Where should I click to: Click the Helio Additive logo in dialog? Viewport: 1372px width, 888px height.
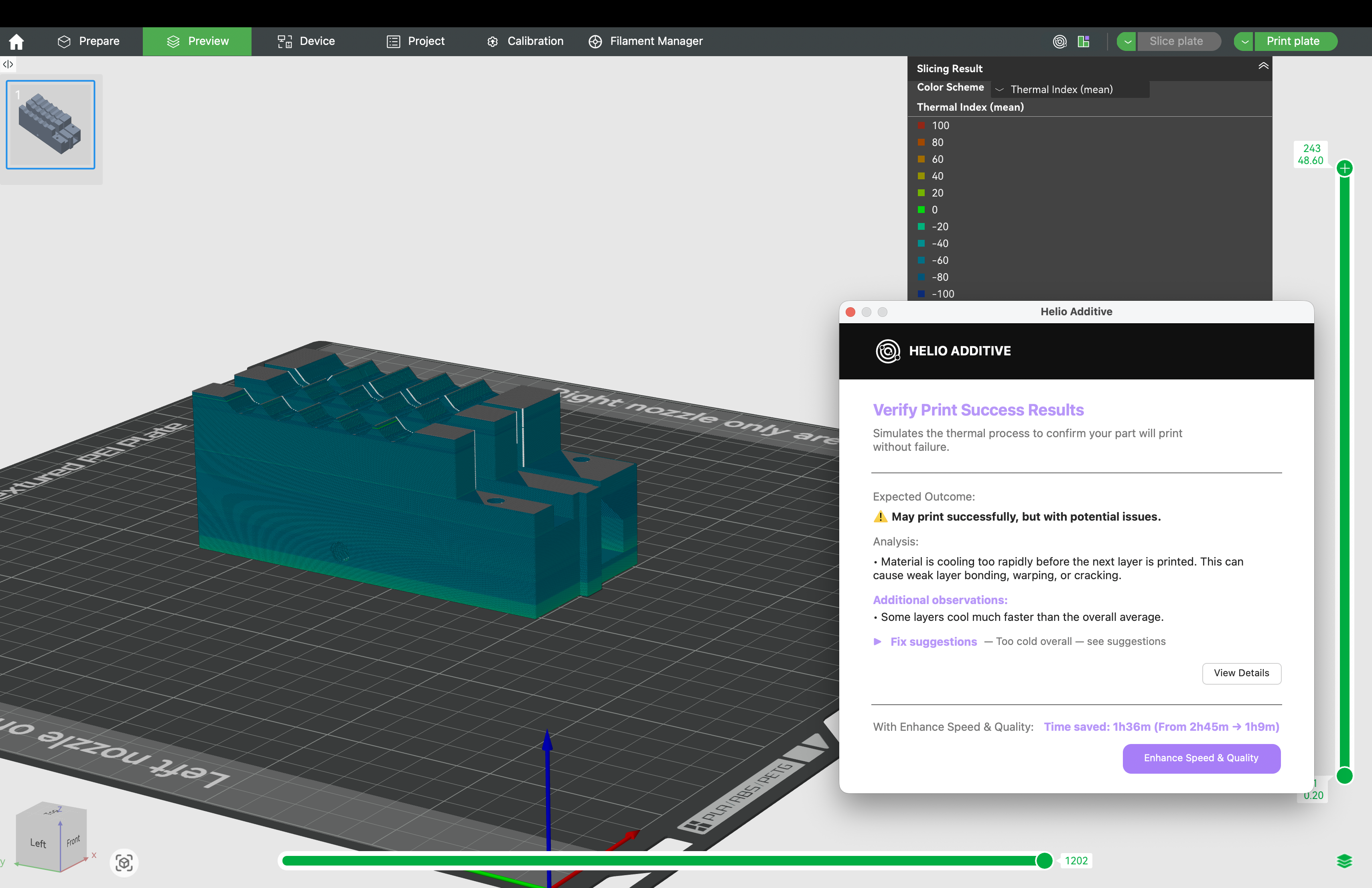pyautogui.click(x=888, y=351)
